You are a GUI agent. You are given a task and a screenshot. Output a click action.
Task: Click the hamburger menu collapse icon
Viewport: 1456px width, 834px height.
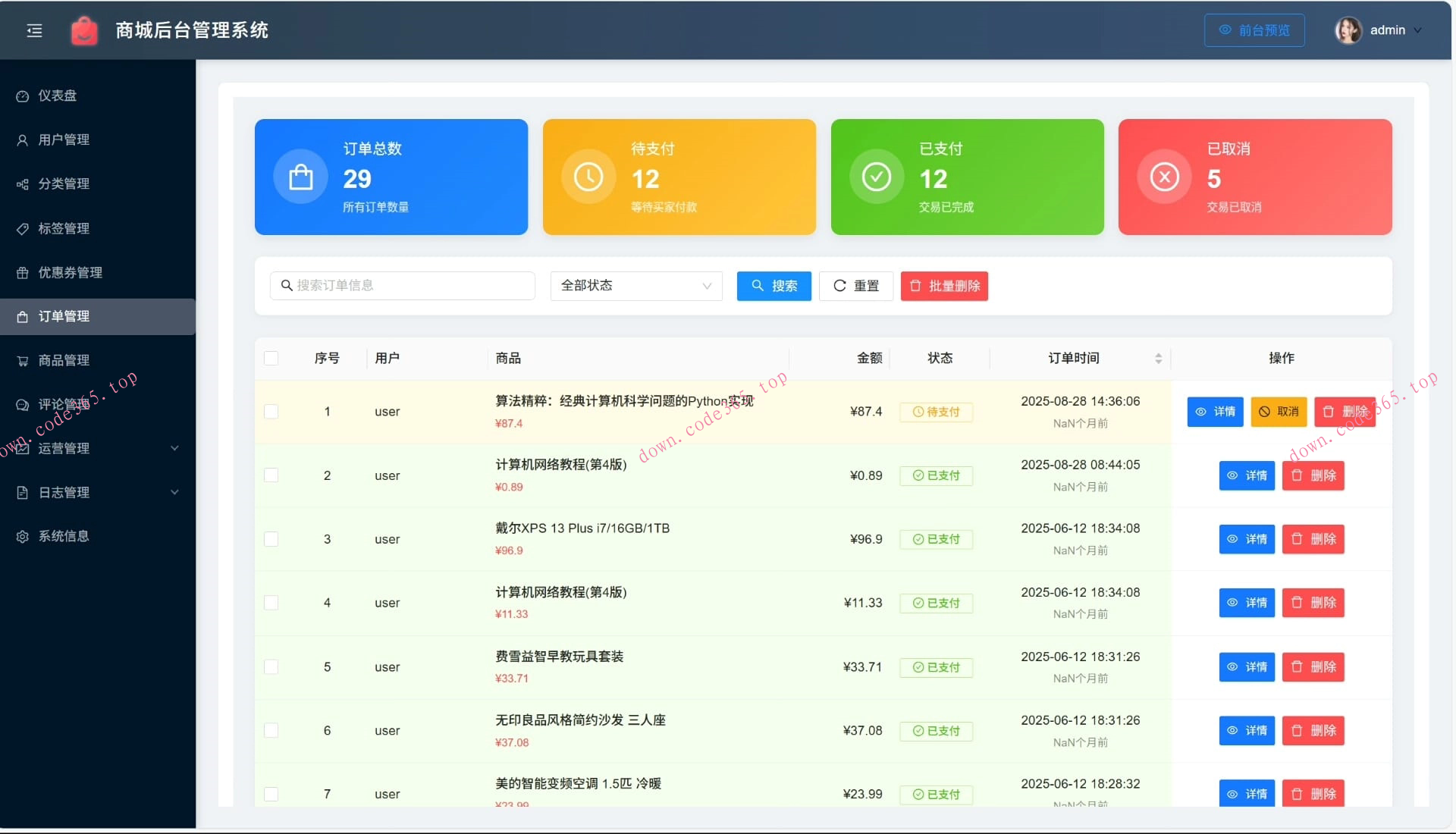(34, 30)
